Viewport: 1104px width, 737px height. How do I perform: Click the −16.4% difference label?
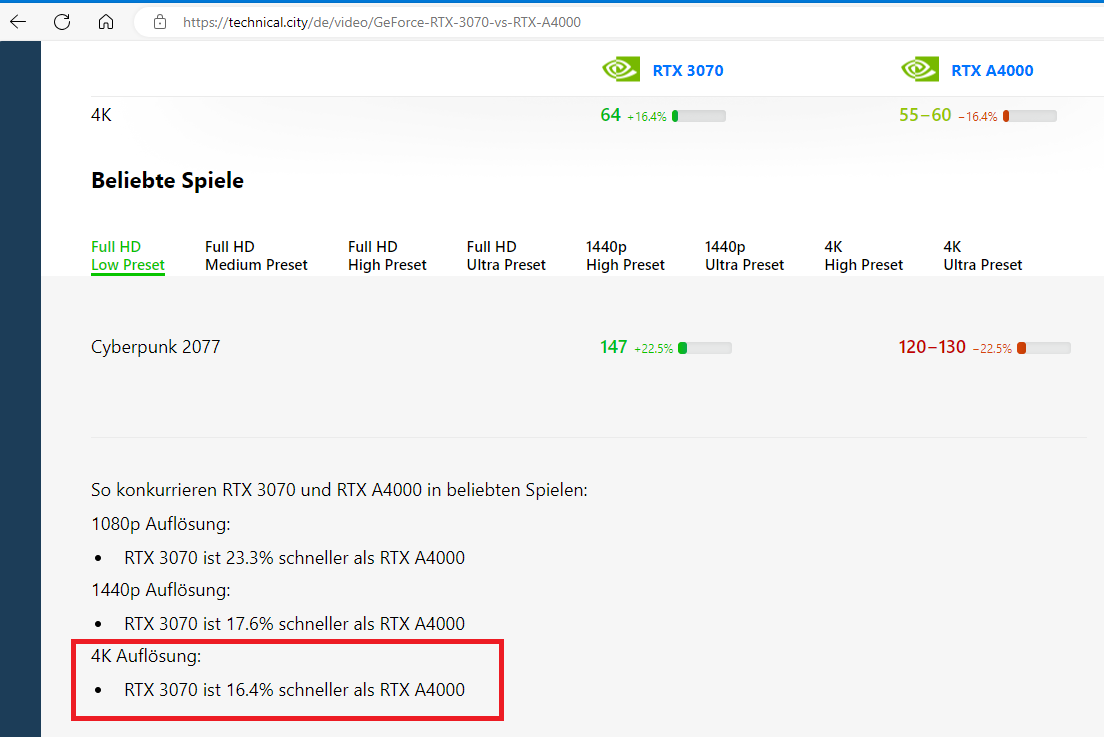pyautogui.click(x=977, y=117)
